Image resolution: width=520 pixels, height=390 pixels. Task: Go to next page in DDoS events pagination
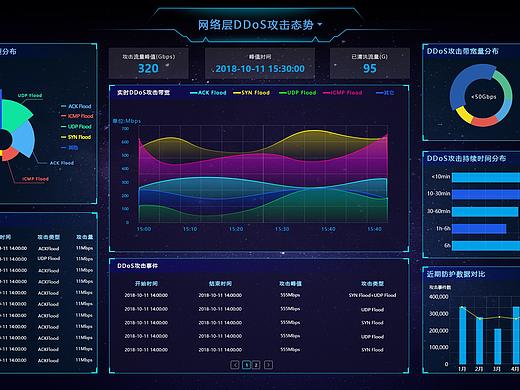[x=268, y=365]
